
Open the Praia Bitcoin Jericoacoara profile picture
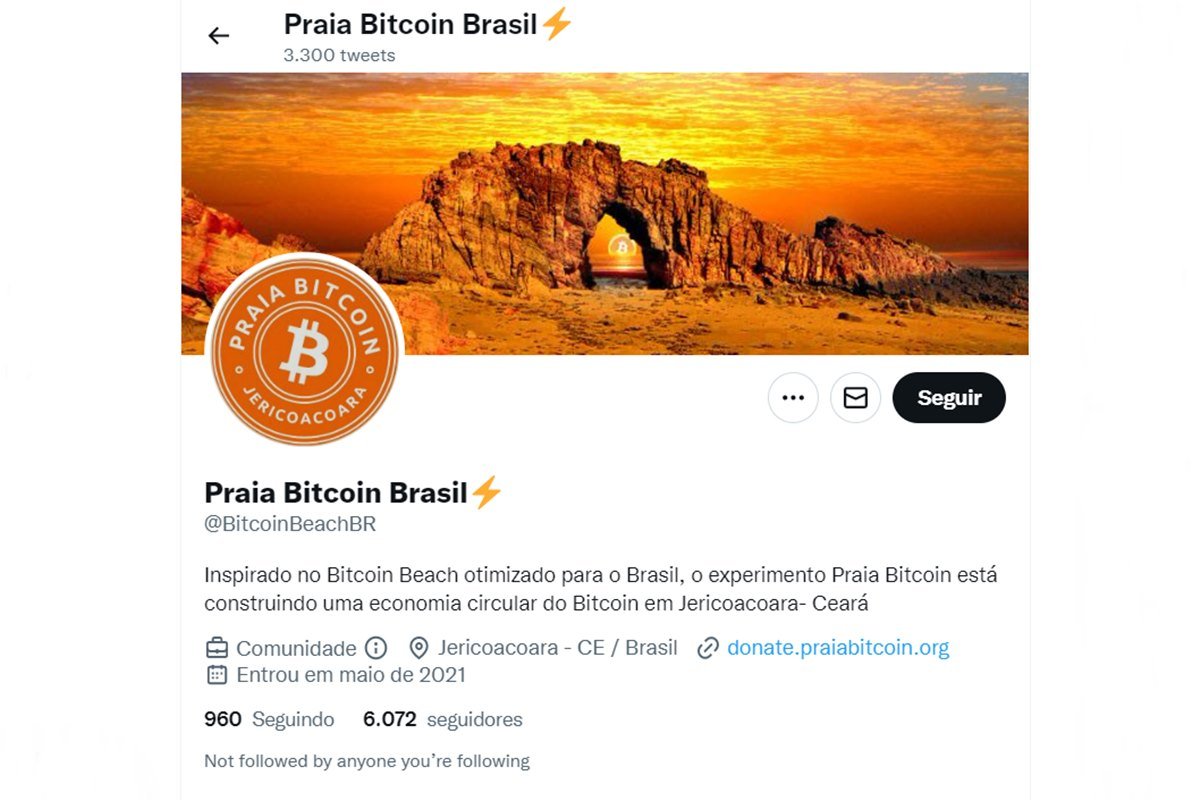pos(304,350)
